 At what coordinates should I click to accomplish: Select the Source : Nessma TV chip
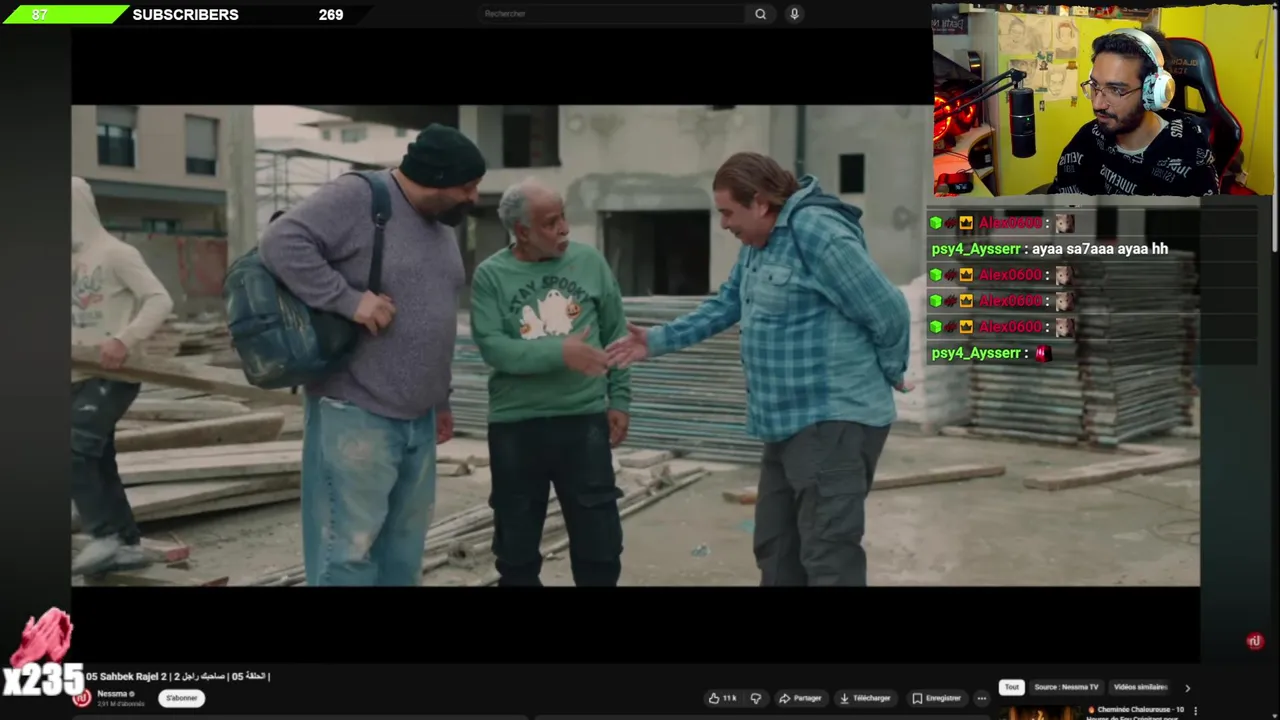(x=1066, y=687)
